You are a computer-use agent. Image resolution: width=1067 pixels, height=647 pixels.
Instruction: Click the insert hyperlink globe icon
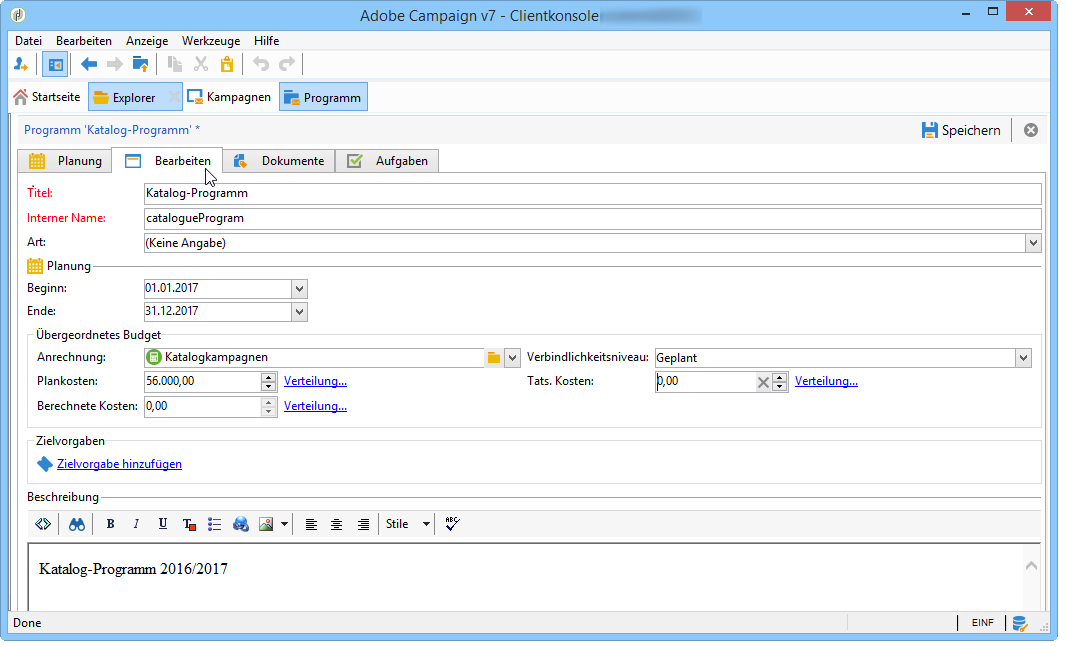coord(240,525)
